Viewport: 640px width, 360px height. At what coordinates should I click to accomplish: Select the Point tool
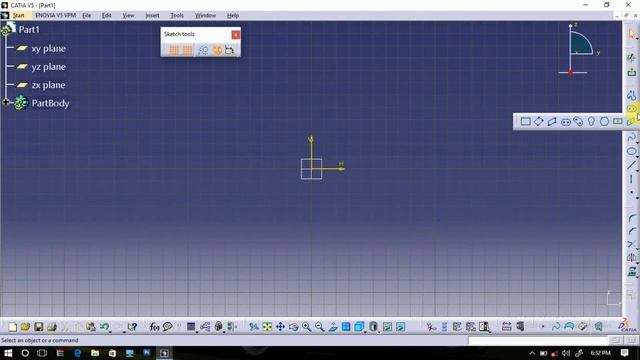[x=632, y=192]
